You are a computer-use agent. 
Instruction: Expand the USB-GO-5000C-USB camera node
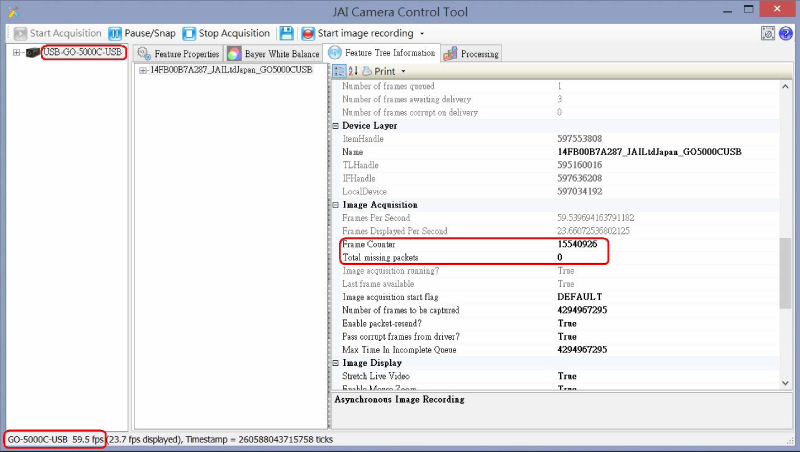click(x=16, y=52)
